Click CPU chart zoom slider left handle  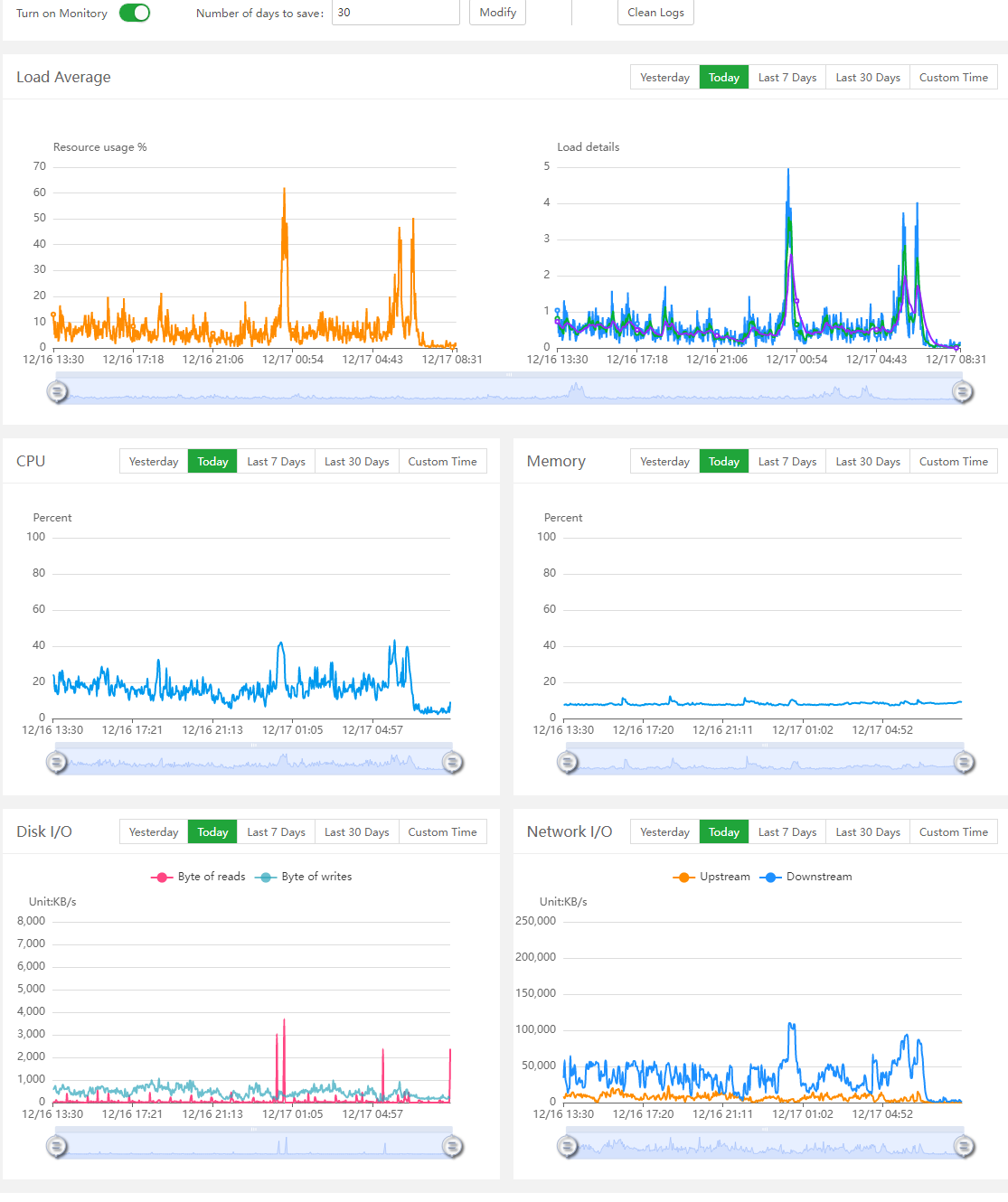pyautogui.click(x=57, y=762)
